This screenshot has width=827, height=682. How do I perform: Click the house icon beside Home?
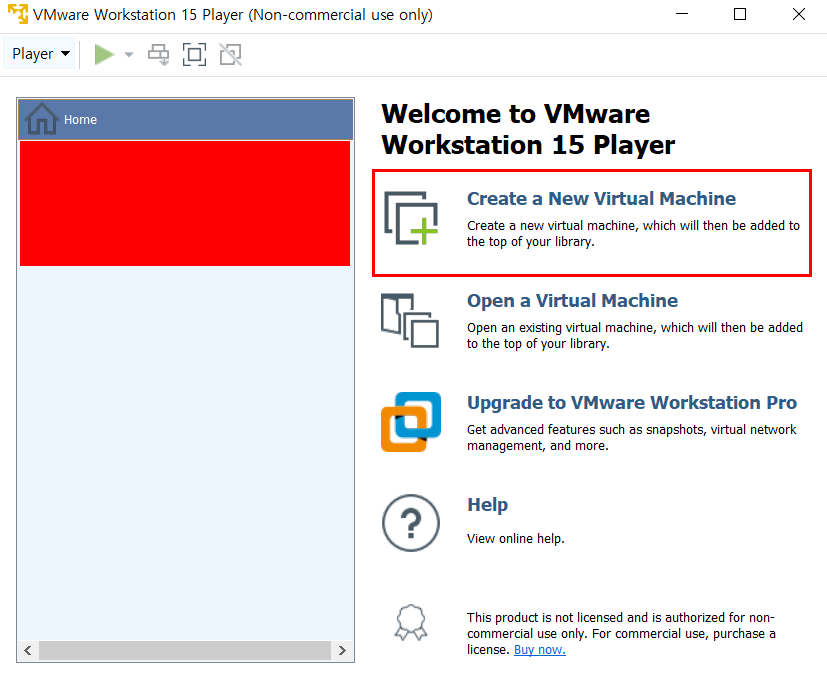coord(41,119)
